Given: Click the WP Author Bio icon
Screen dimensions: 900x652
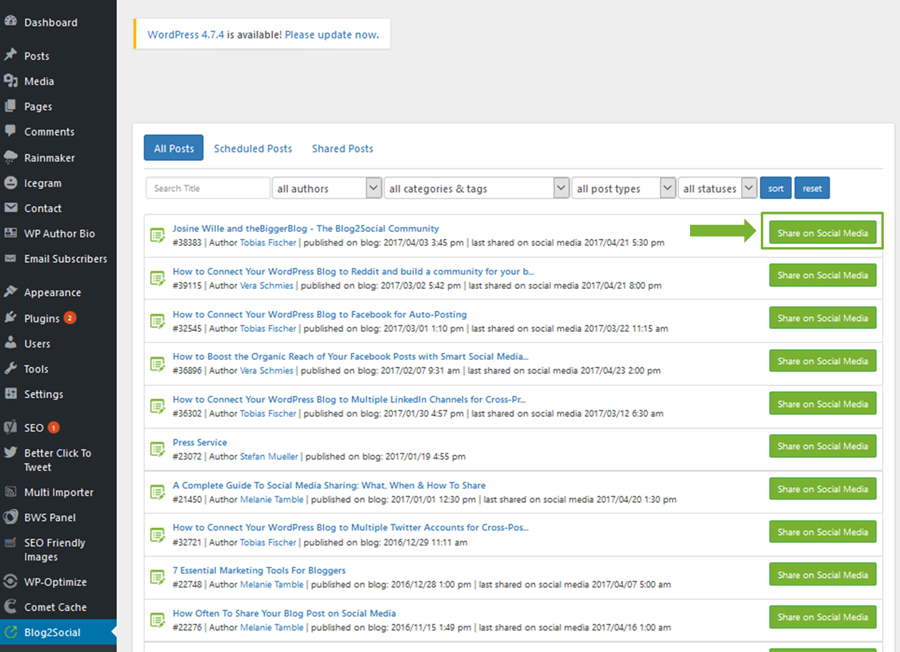Looking at the screenshot, I should coord(10,232).
